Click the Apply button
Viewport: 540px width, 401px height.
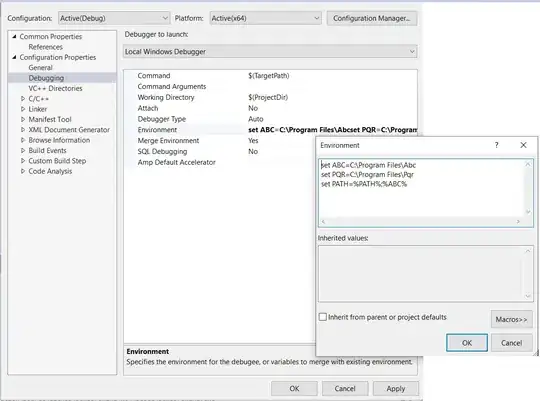click(396, 389)
